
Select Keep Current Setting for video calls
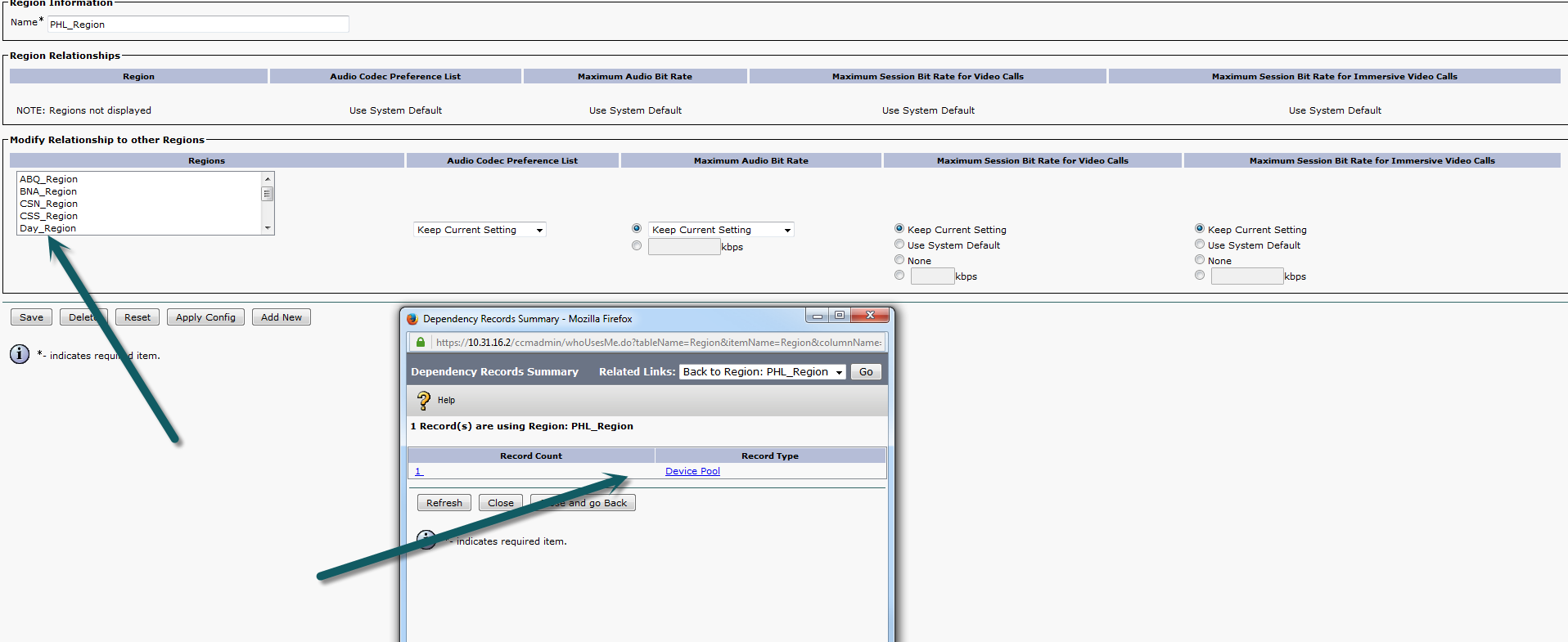point(899,228)
